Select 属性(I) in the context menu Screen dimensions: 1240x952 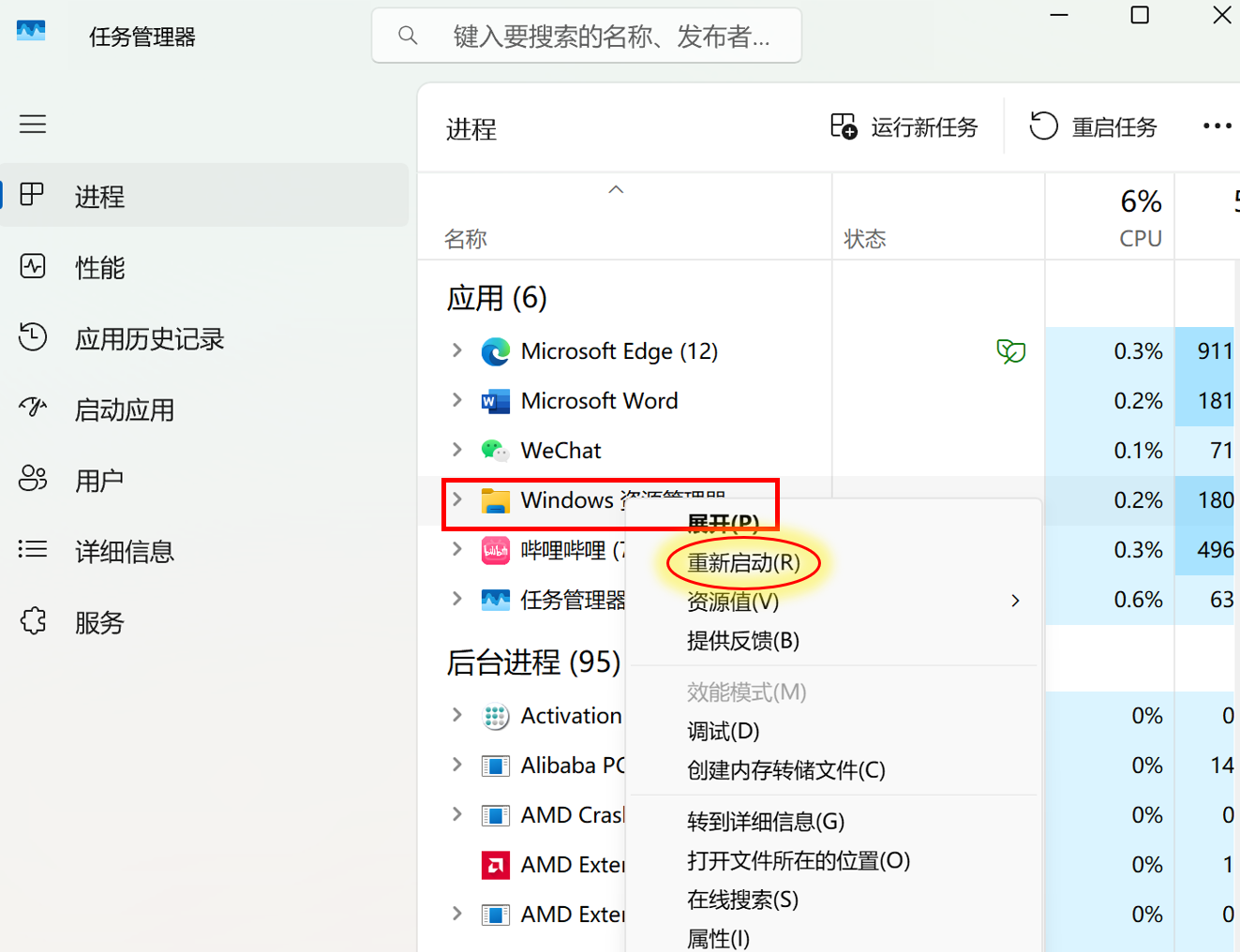click(718, 939)
